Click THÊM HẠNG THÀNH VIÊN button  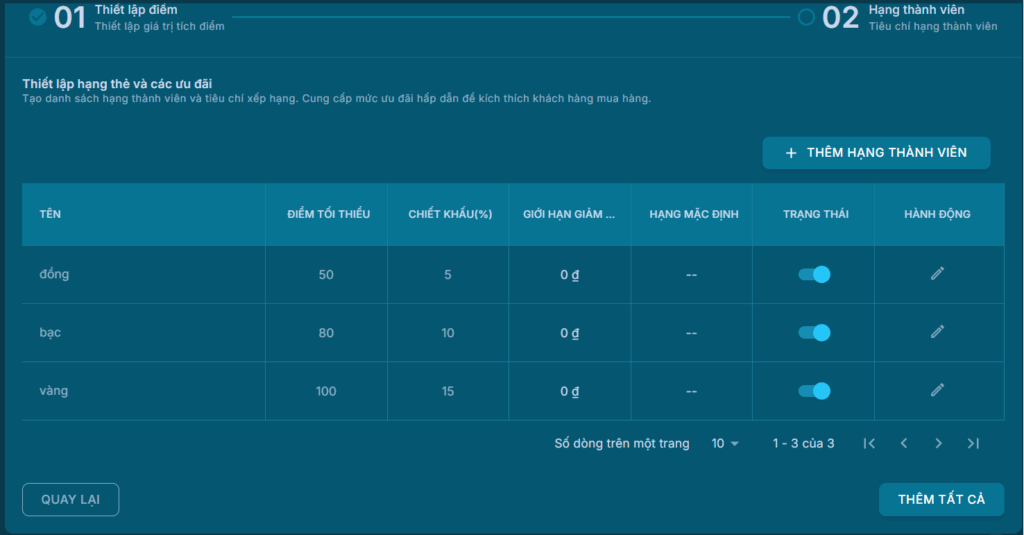tap(876, 153)
